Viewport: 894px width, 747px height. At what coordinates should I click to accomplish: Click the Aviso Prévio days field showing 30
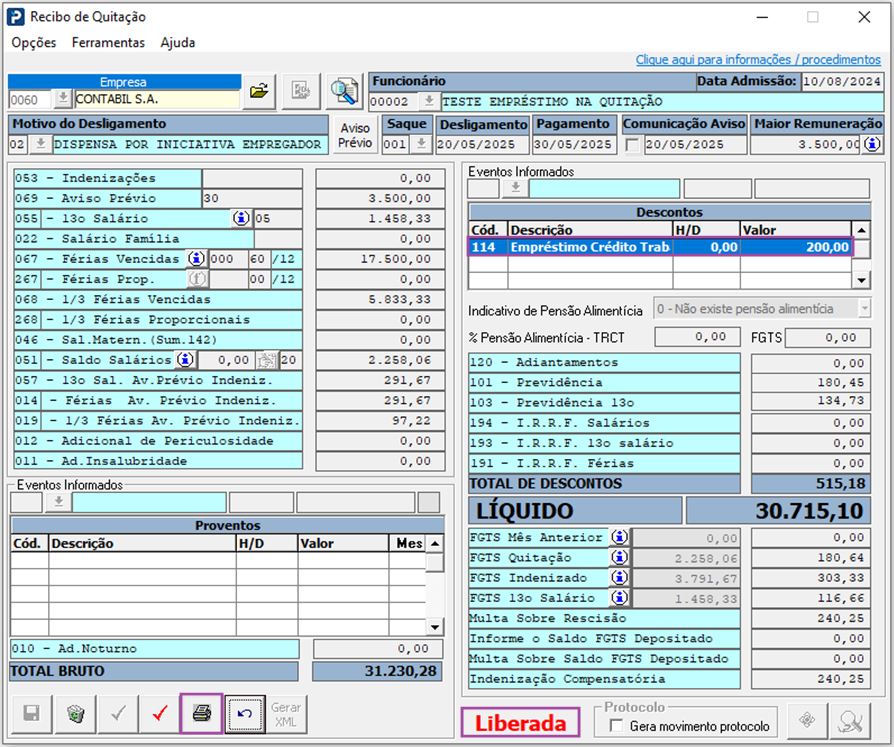pyautogui.click(x=252, y=198)
